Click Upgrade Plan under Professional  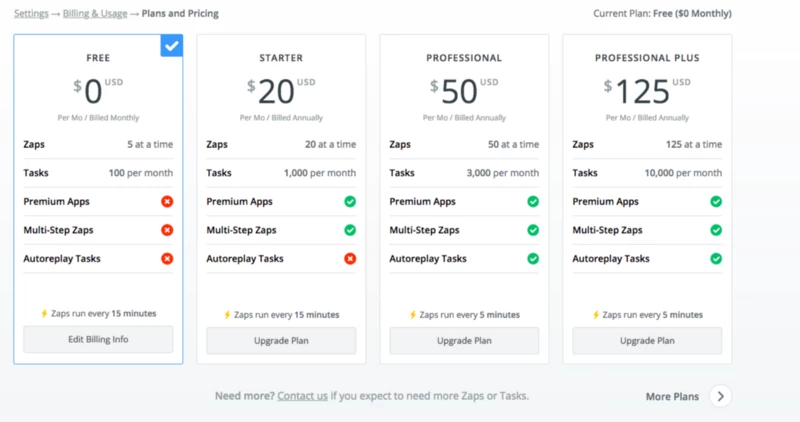(464, 340)
